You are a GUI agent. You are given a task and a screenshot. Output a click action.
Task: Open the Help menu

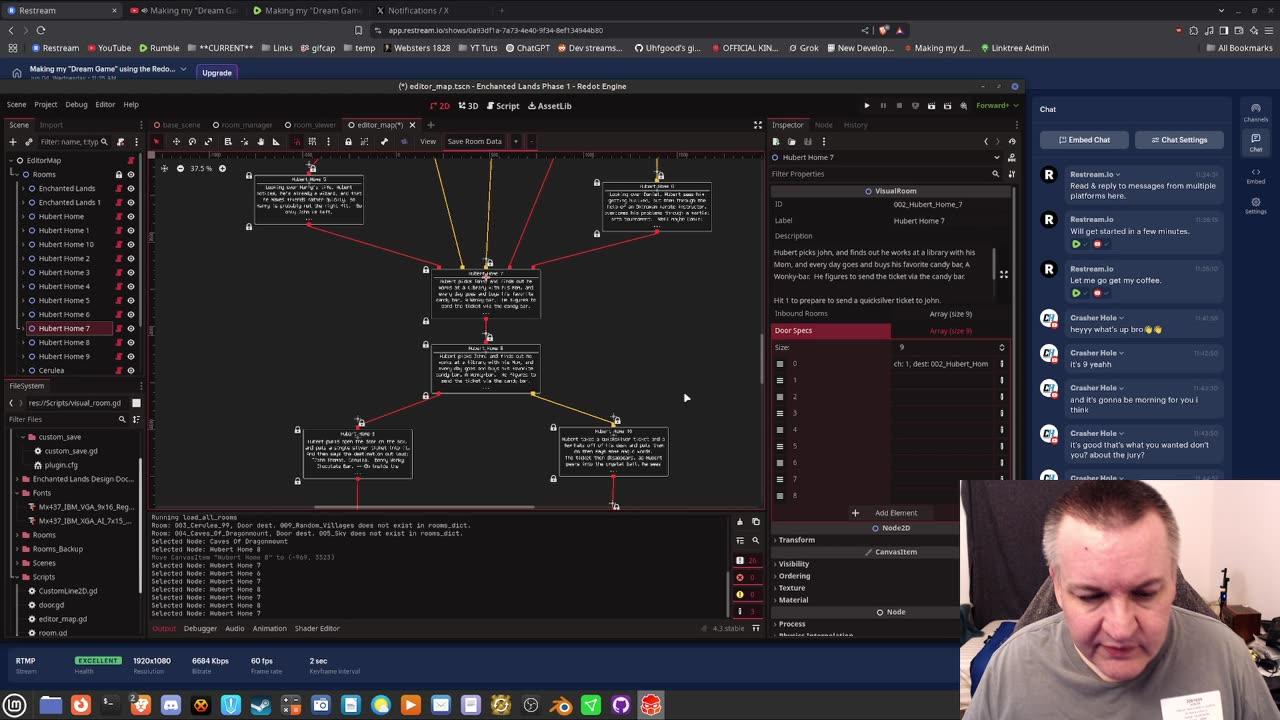[x=131, y=104]
